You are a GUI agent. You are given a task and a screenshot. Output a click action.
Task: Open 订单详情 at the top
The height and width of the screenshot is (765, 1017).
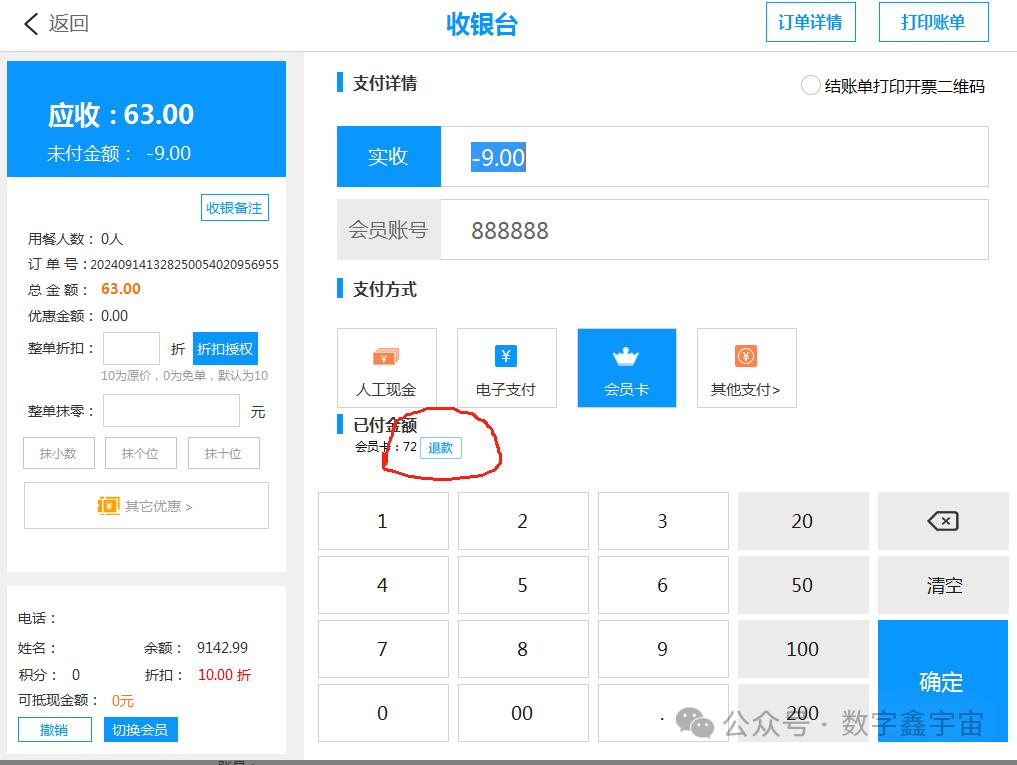(x=810, y=21)
